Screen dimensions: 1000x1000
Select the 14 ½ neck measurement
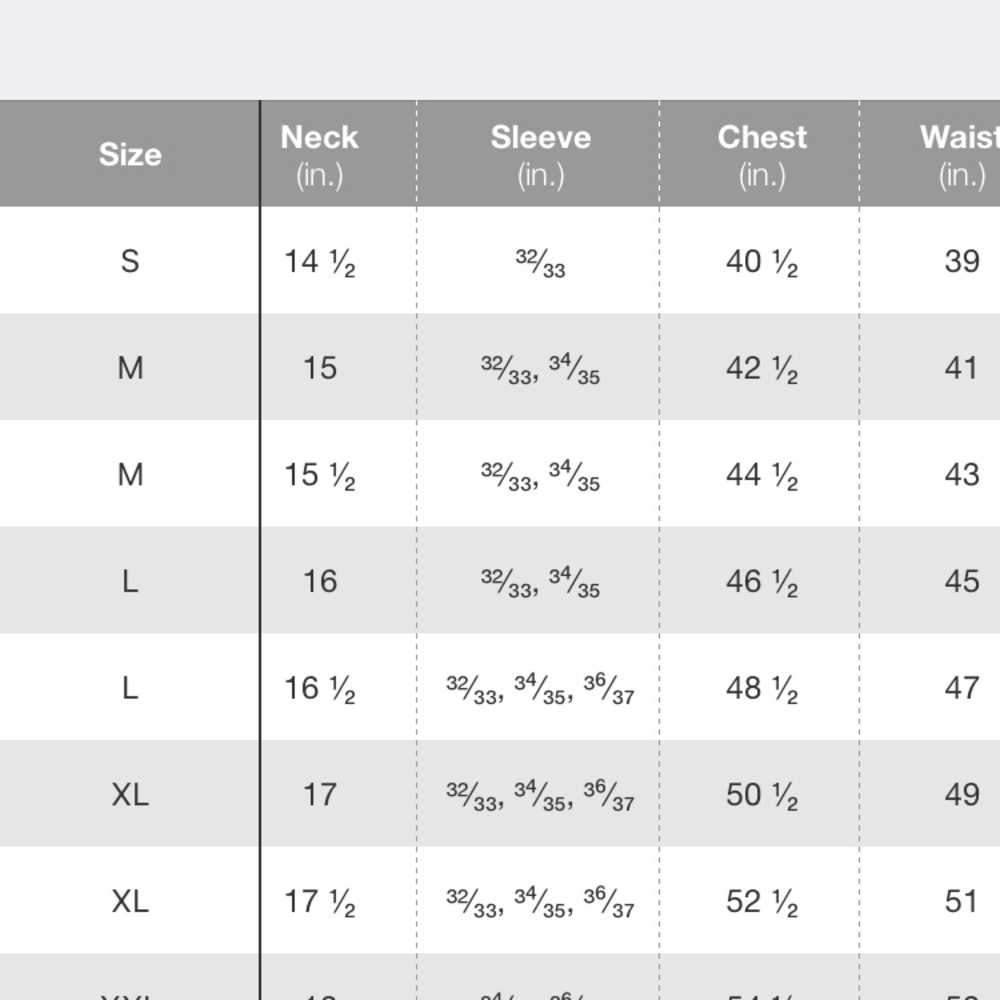click(319, 261)
